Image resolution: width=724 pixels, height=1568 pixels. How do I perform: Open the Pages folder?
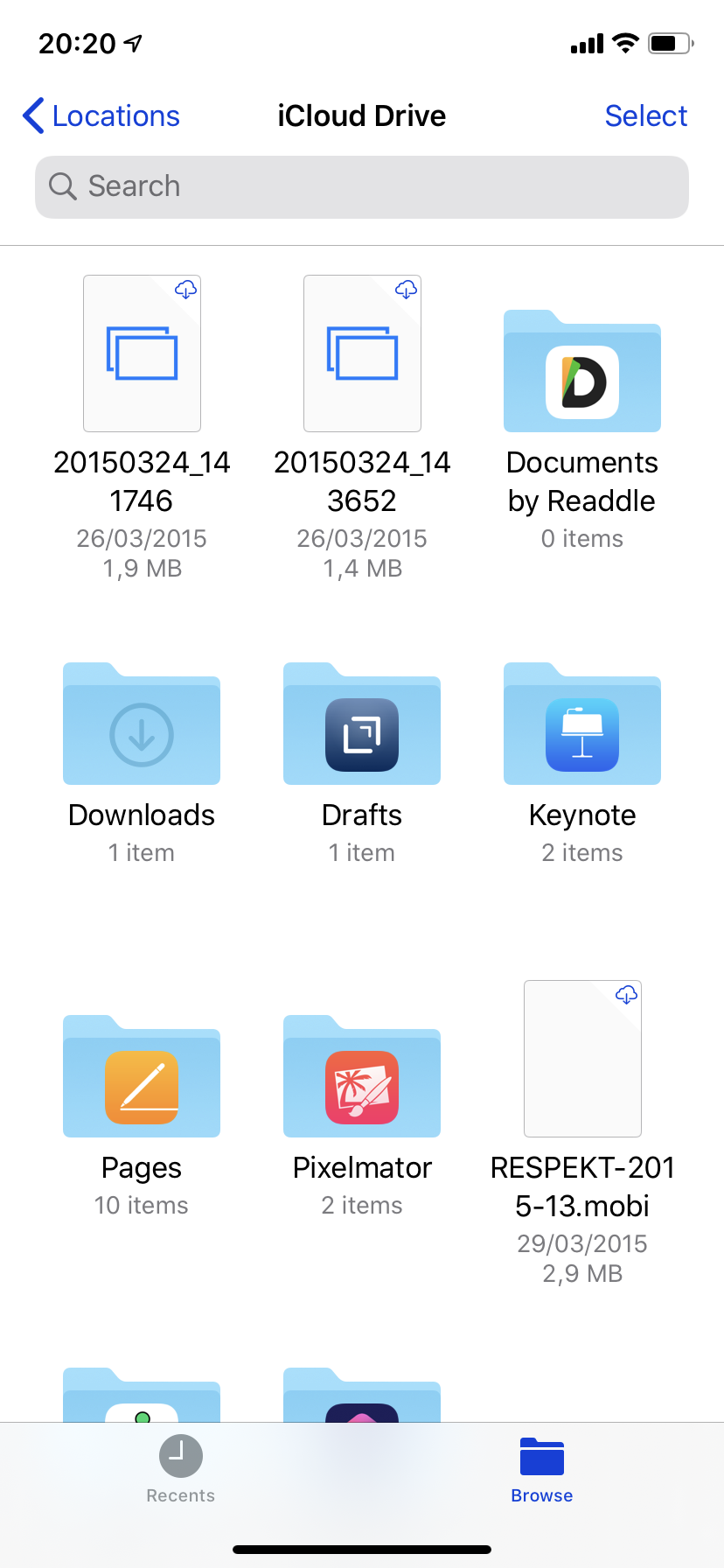coord(142,1076)
